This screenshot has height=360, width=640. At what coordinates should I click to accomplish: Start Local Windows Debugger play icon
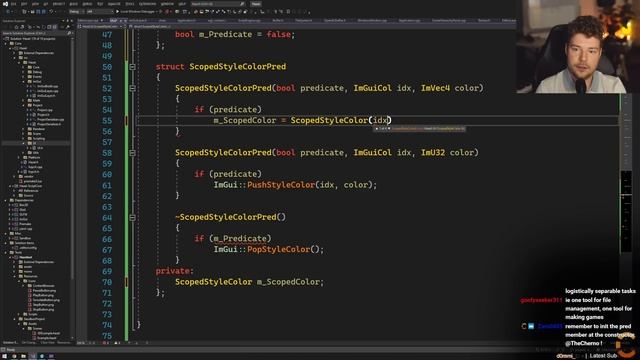(118, 11)
